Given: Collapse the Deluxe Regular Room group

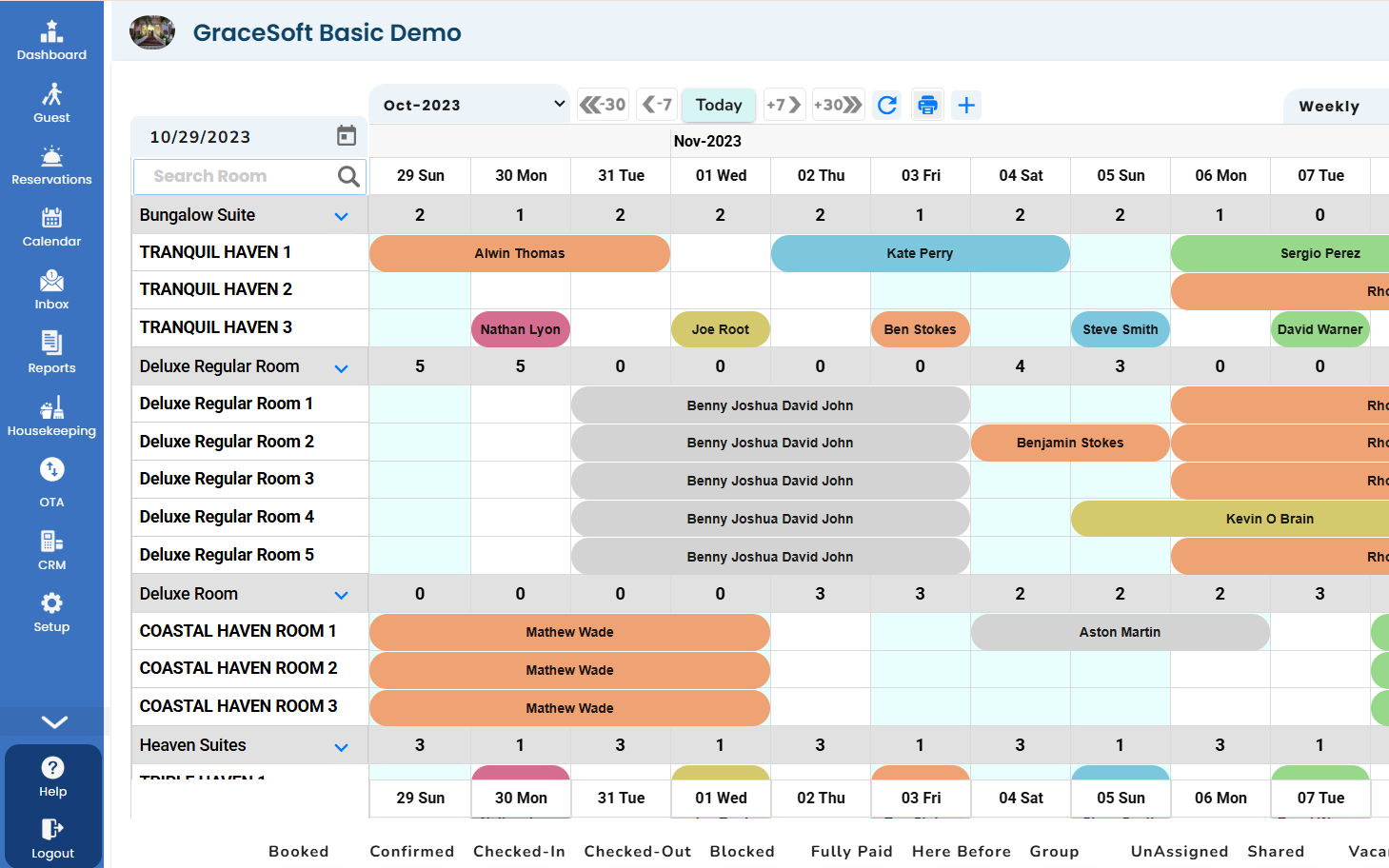Looking at the screenshot, I should coord(341,367).
